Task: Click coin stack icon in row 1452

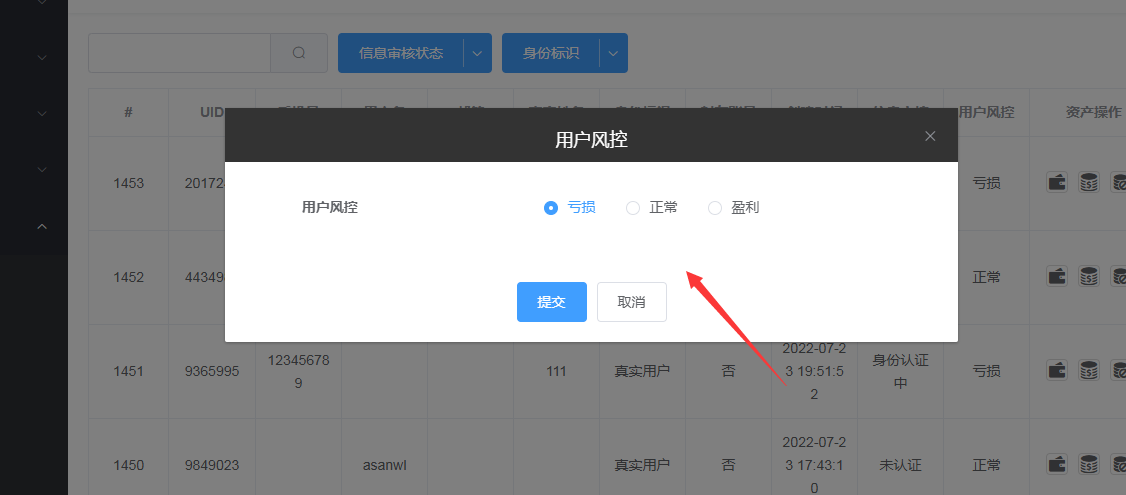Action: coord(1089,276)
